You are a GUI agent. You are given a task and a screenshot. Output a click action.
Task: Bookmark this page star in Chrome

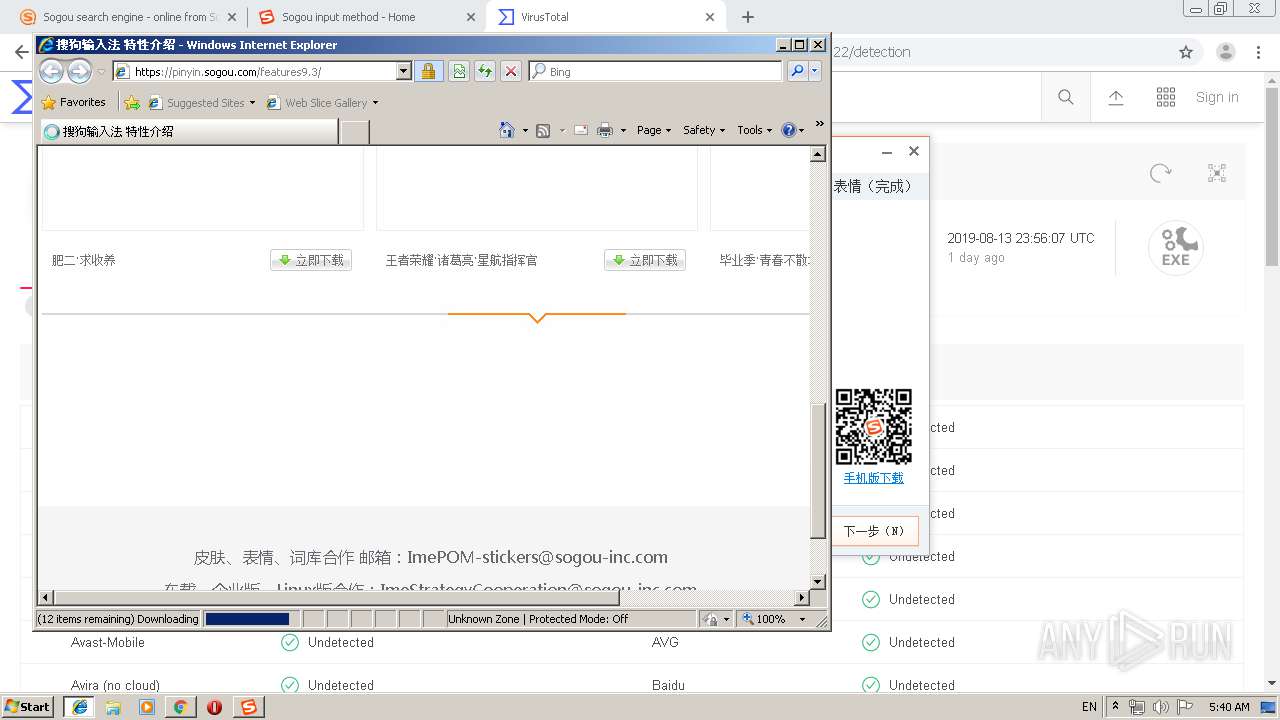(x=1186, y=52)
